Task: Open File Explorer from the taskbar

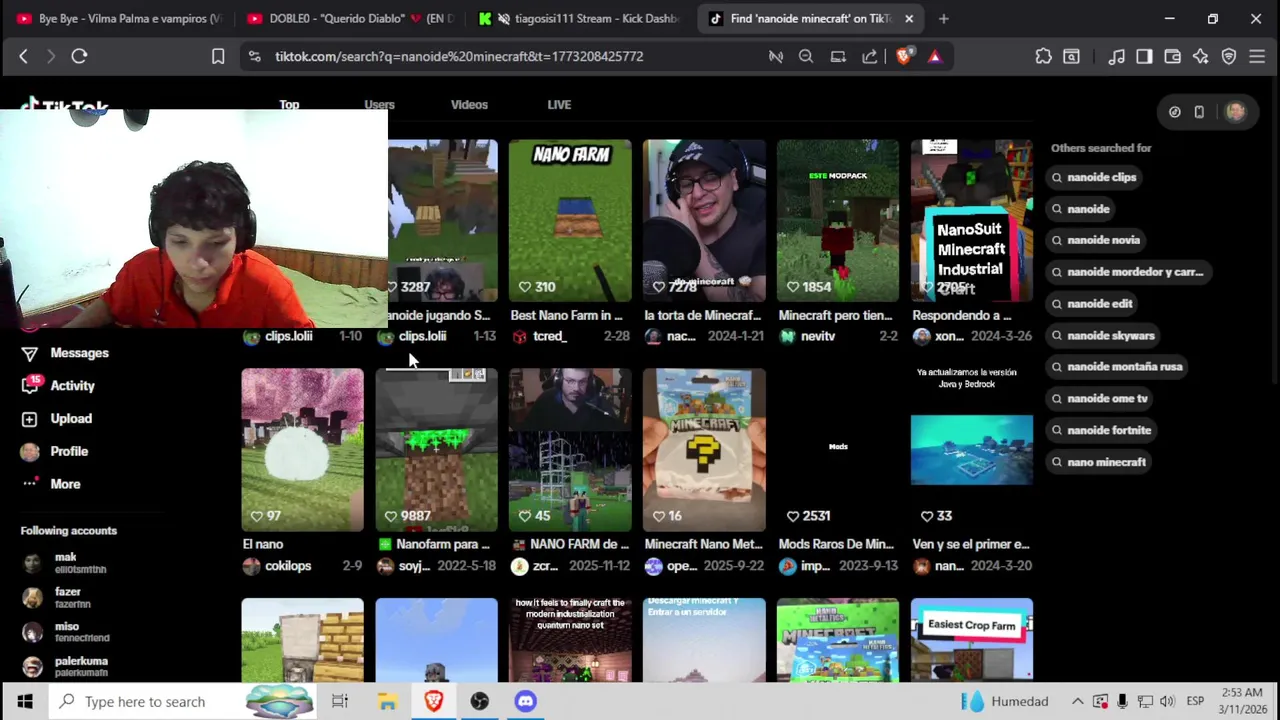Action: (x=387, y=701)
